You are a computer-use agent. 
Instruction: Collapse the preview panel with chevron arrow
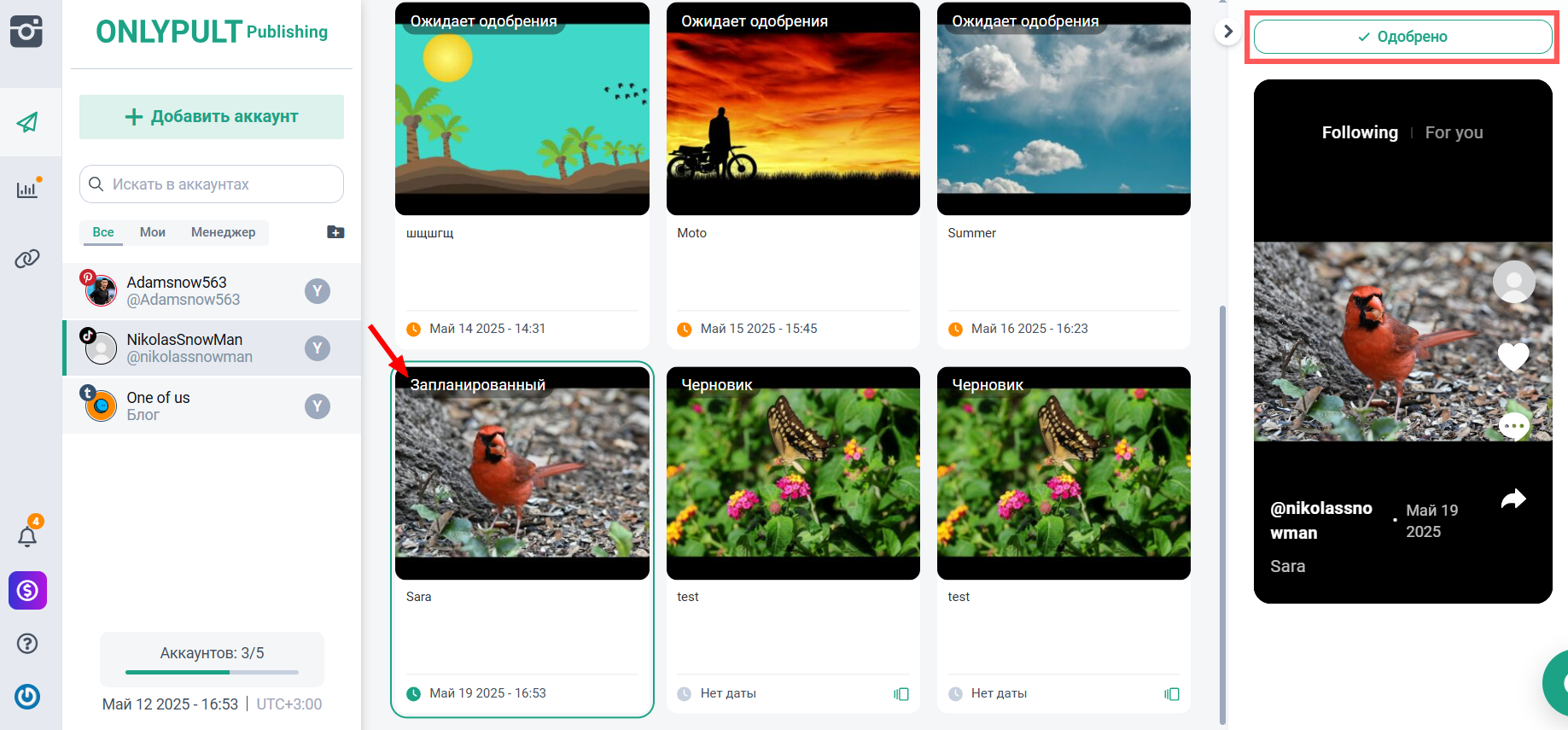point(1227,32)
